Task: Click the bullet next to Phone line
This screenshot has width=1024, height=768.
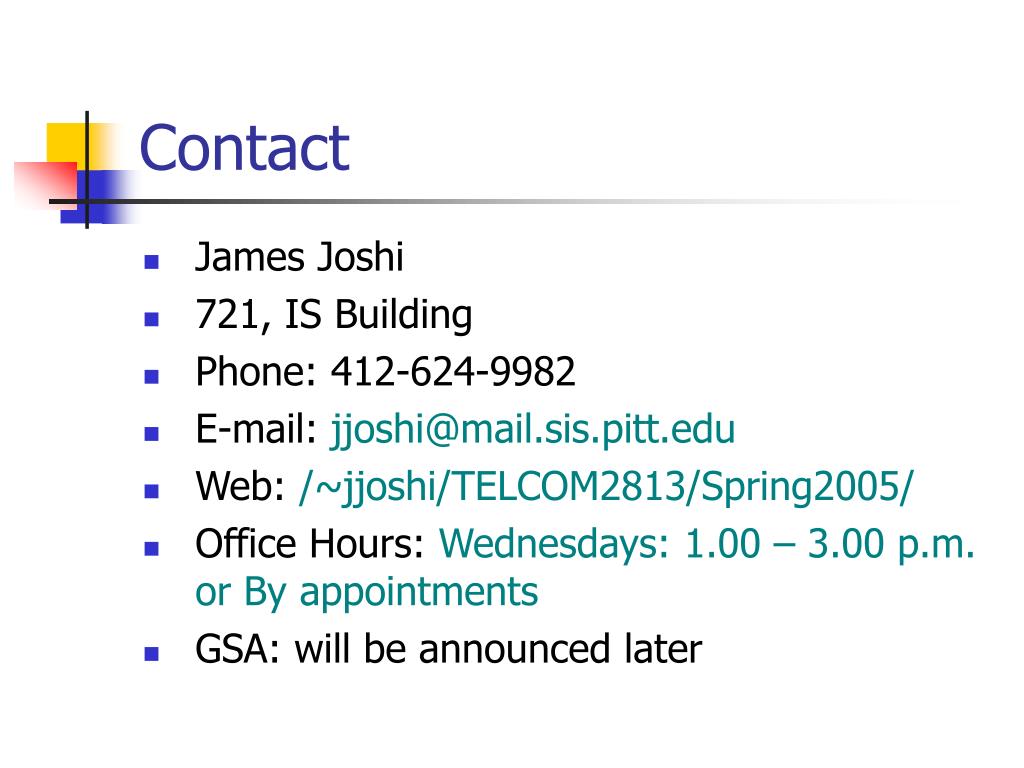Action: pyautogui.click(x=152, y=377)
